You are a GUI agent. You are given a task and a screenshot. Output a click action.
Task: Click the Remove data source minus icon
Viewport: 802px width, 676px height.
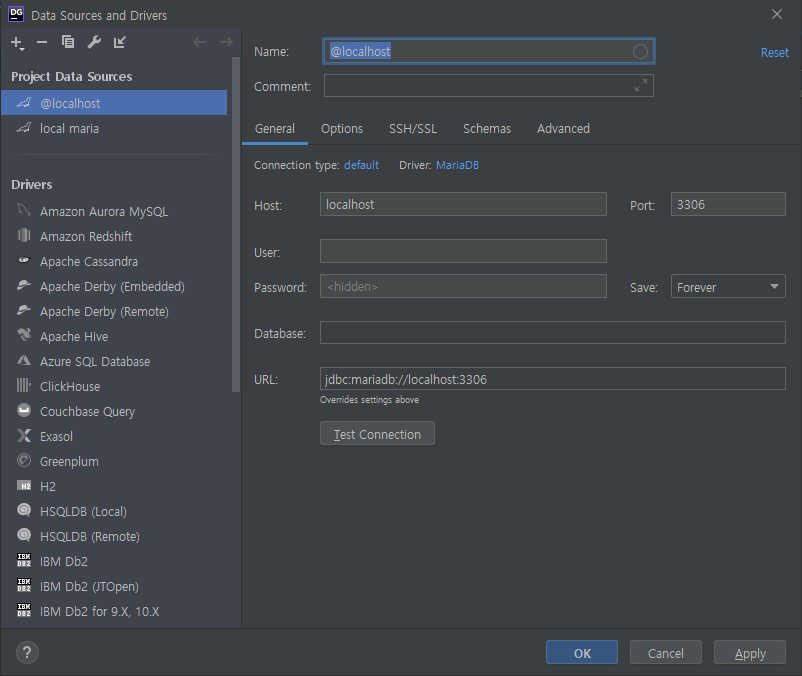tap(42, 42)
